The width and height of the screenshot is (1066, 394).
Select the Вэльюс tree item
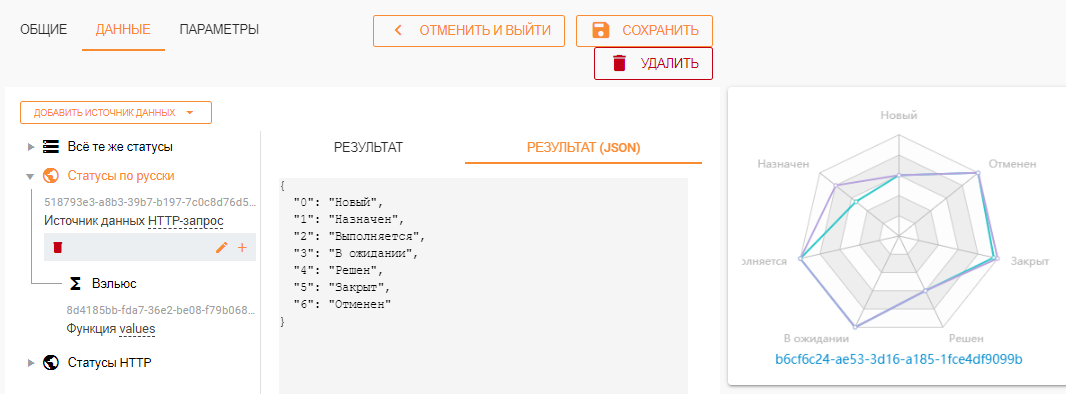(114, 283)
